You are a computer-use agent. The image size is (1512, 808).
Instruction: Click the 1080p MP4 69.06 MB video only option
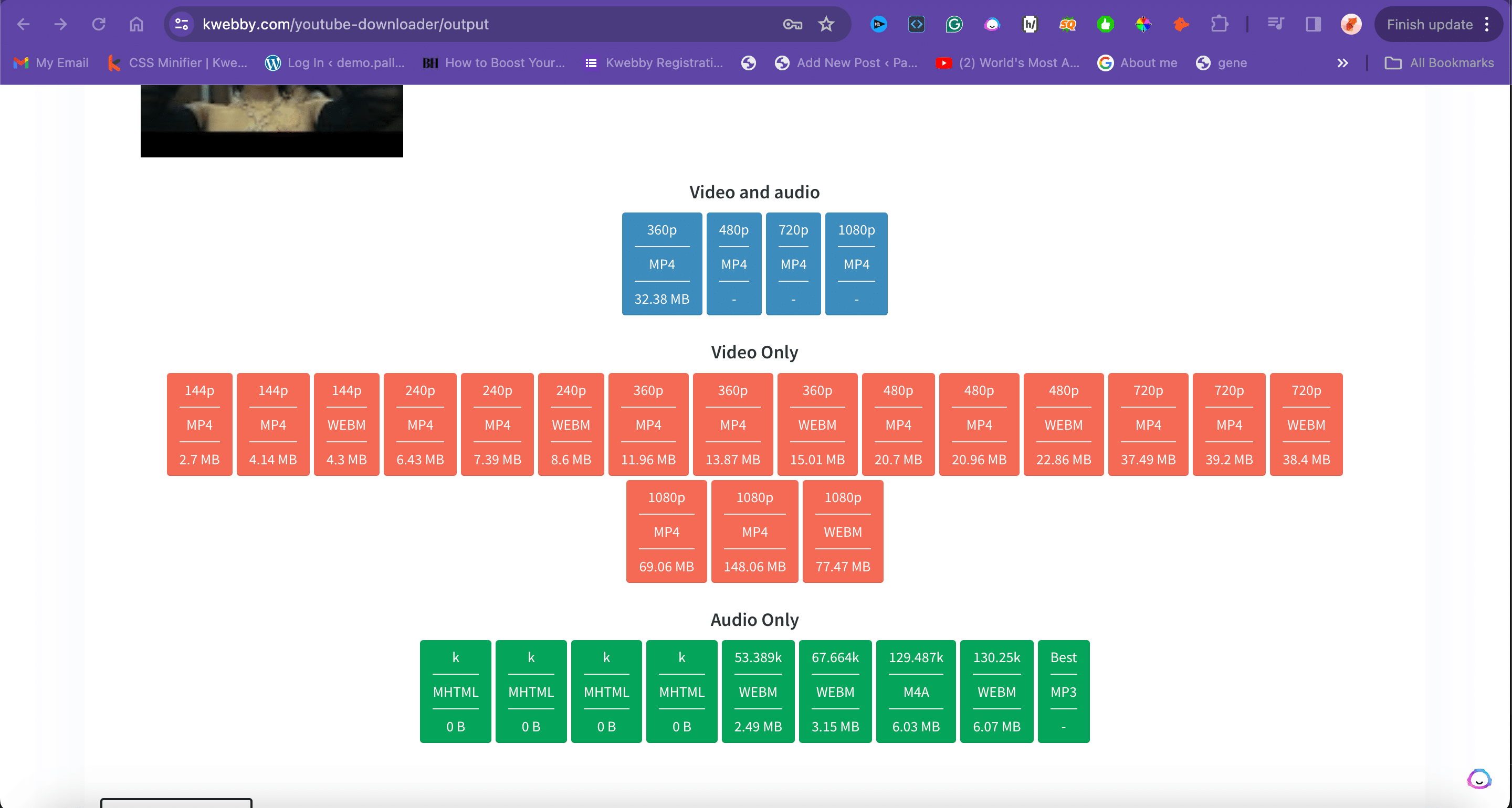[667, 530]
